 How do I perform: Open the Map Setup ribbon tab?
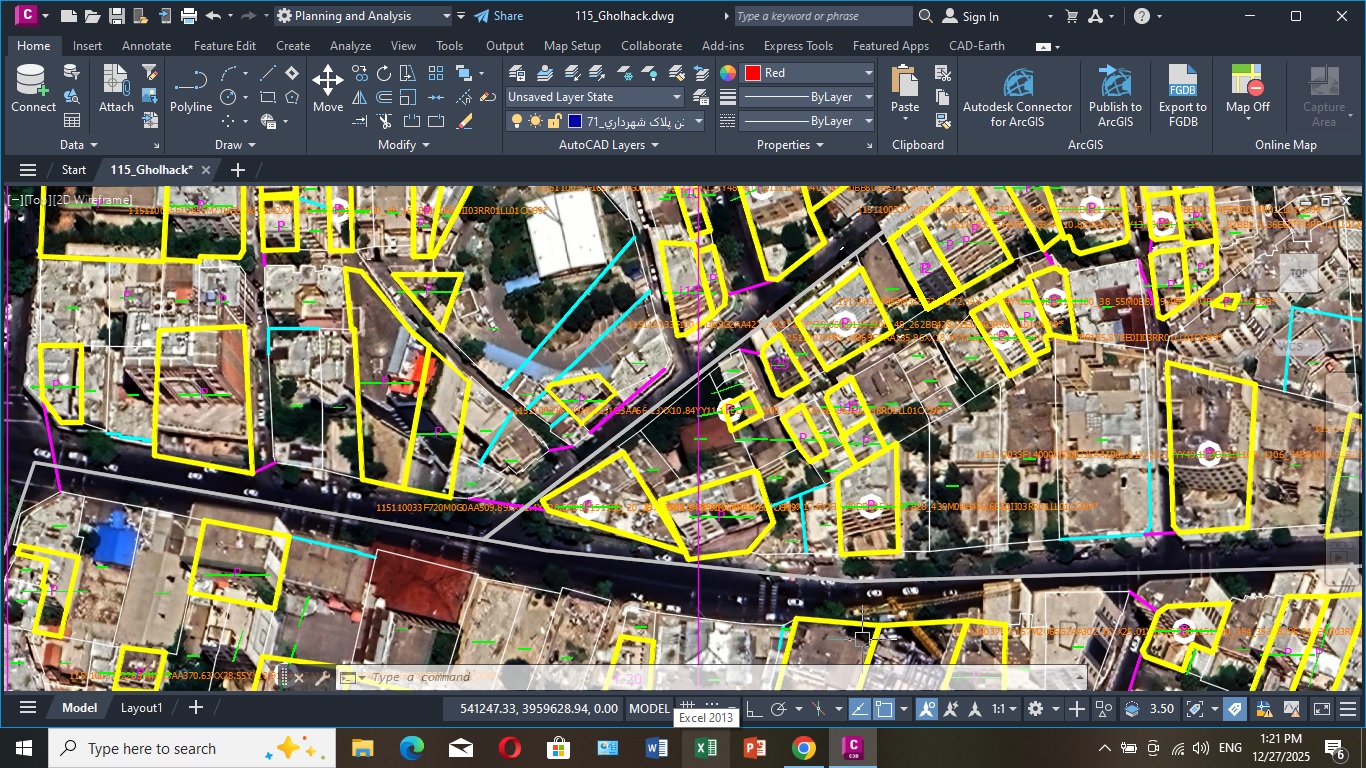(572, 46)
